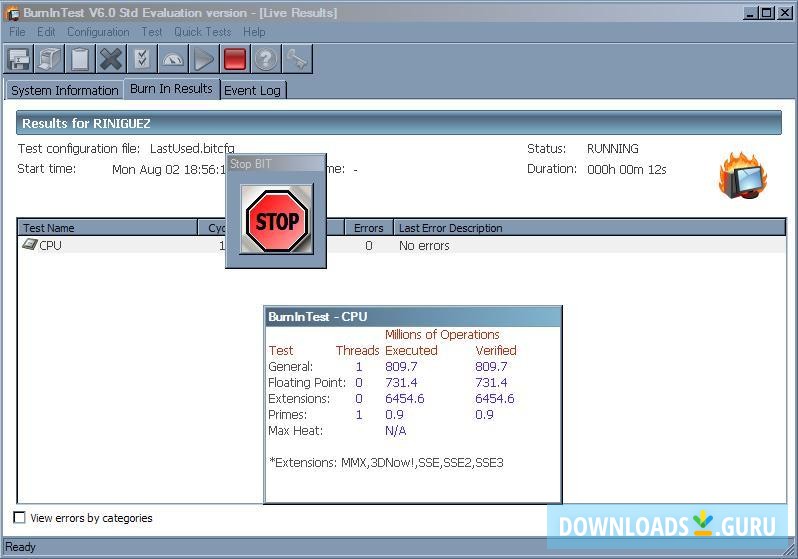This screenshot has width=798, height=559.
Task: Click the Copy to clipboard toolbar icon
Action: 80,59
